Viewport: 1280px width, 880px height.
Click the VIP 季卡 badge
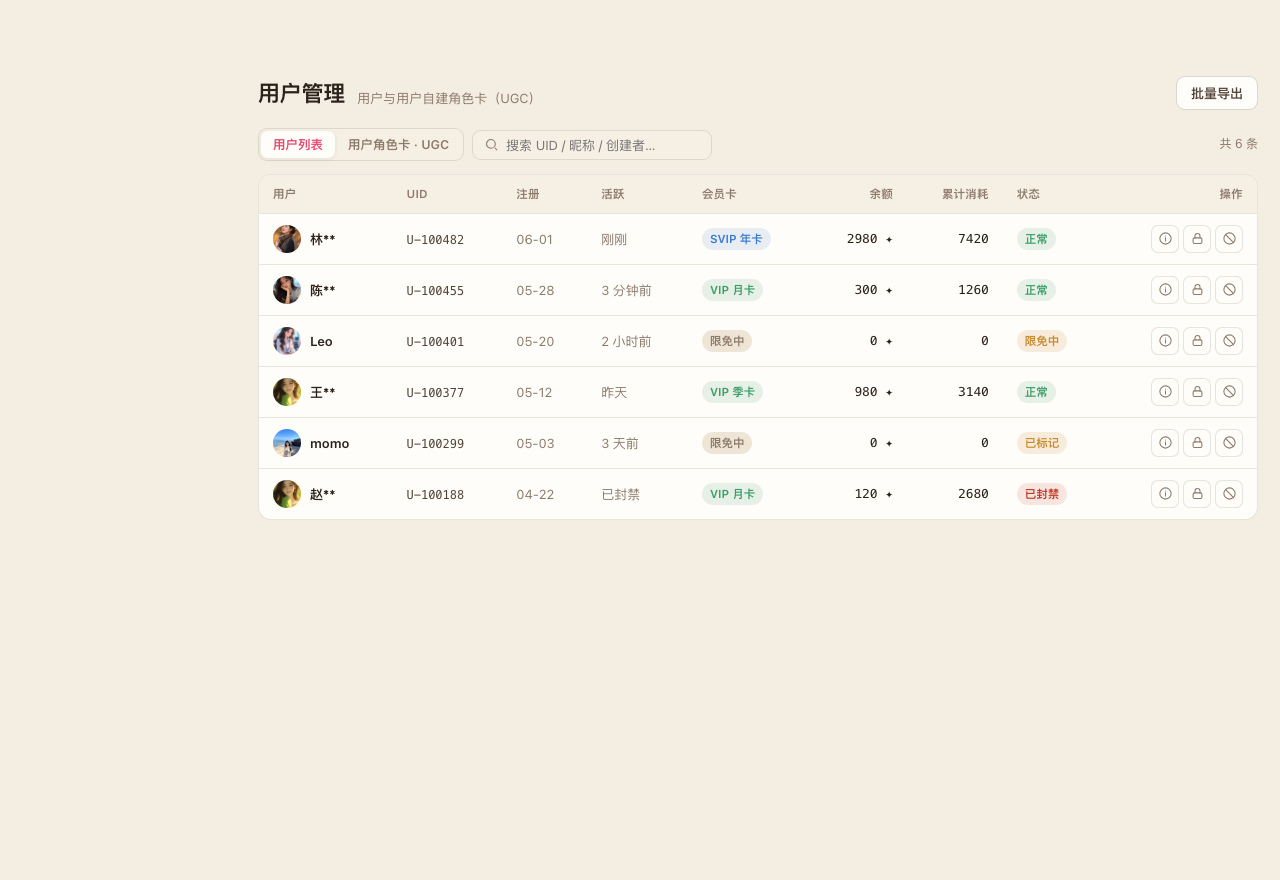[732, 392]
